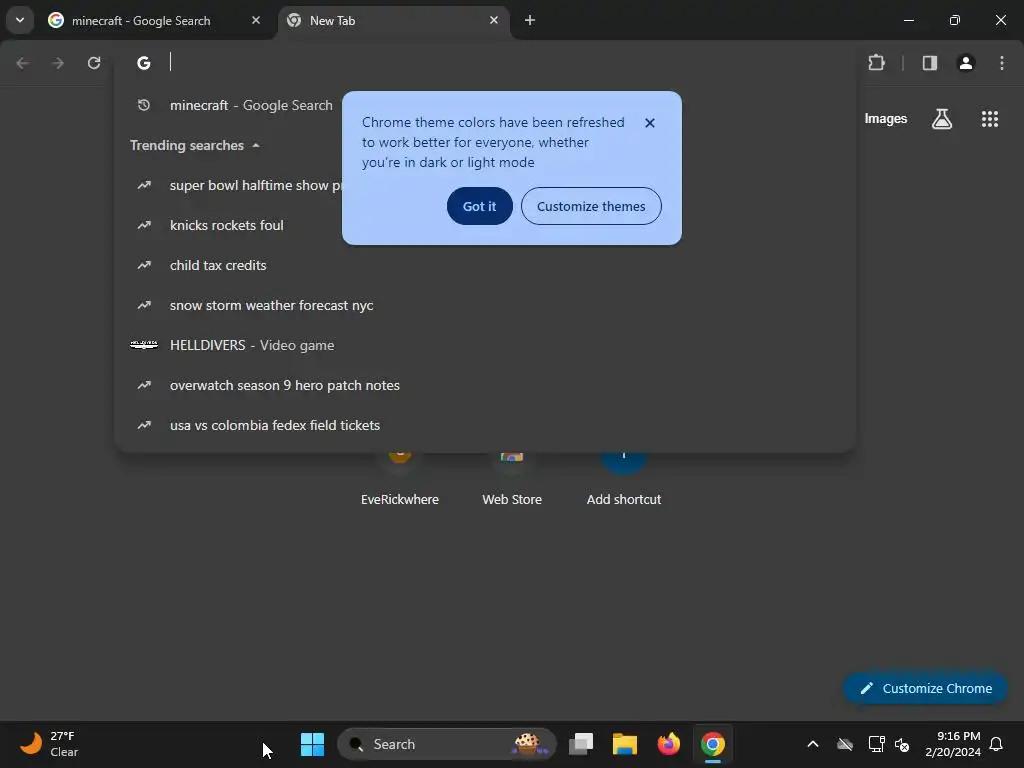Click Add shortcut
1024x768 pixels.
tap(624, 480)
